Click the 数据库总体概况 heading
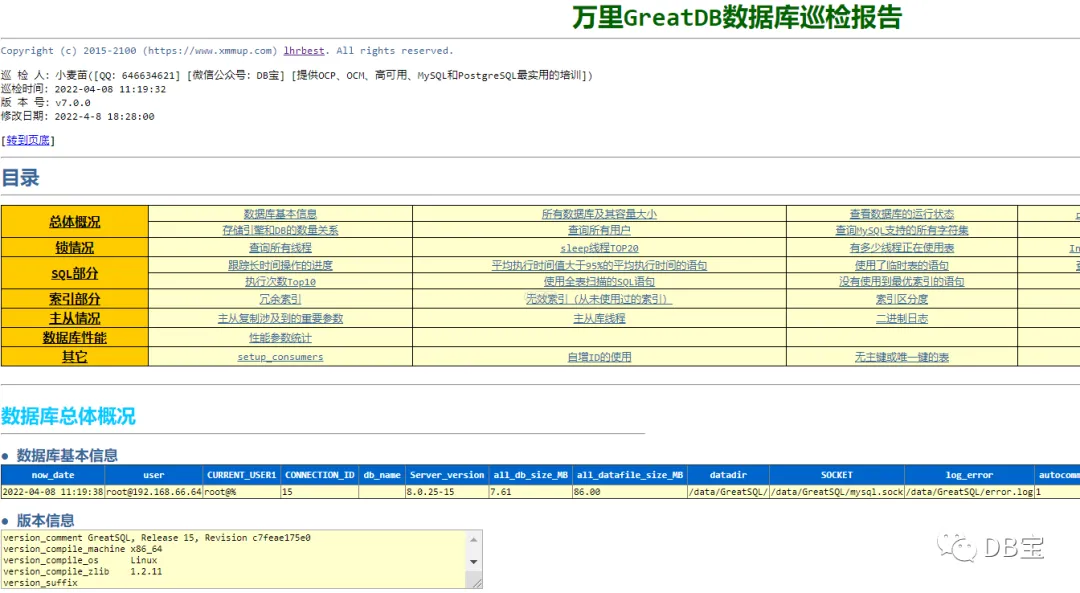The width and height of the screenshot is (1080, 593). tap(68, 416)
